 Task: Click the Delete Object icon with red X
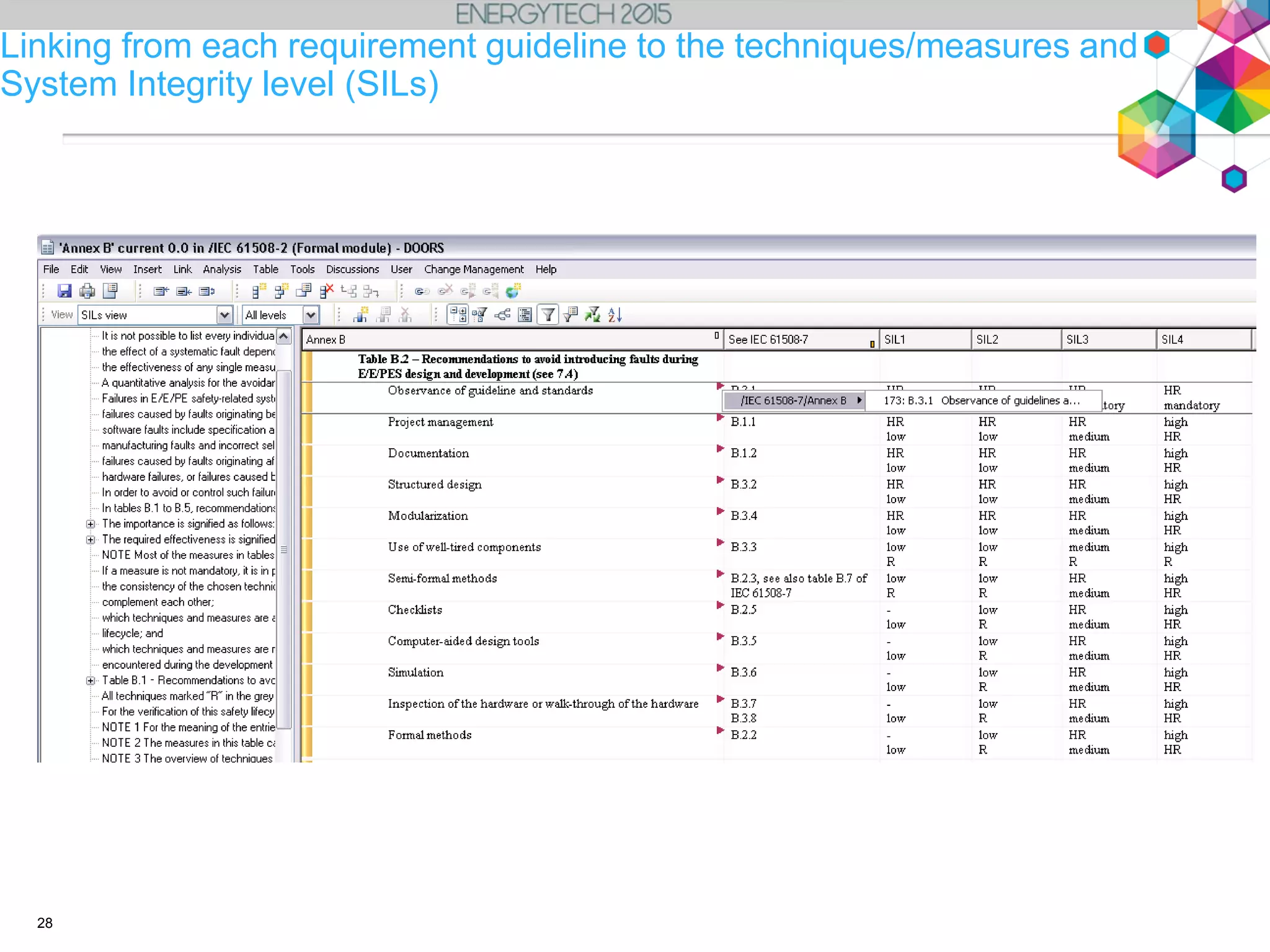[x=326, y=291]
